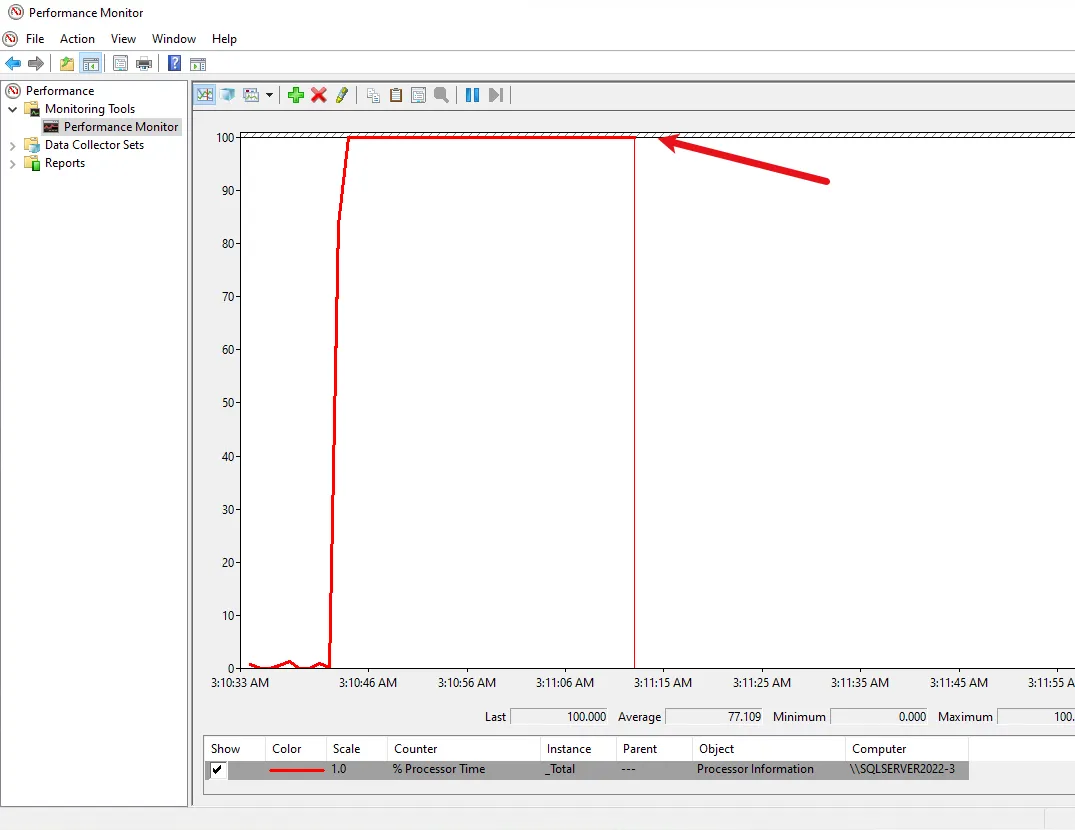Viewport: 1075px width, 830px height.
Task: Click the Paste Counter List icon
Action: [x=396, y=95]
